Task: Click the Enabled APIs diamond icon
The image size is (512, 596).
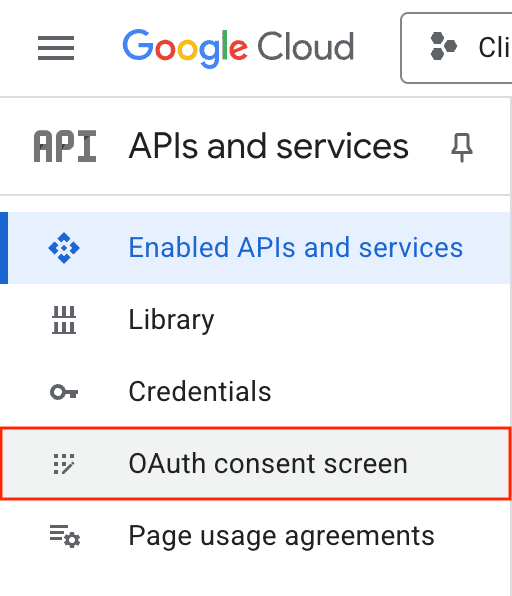Action: coord(64,248)
